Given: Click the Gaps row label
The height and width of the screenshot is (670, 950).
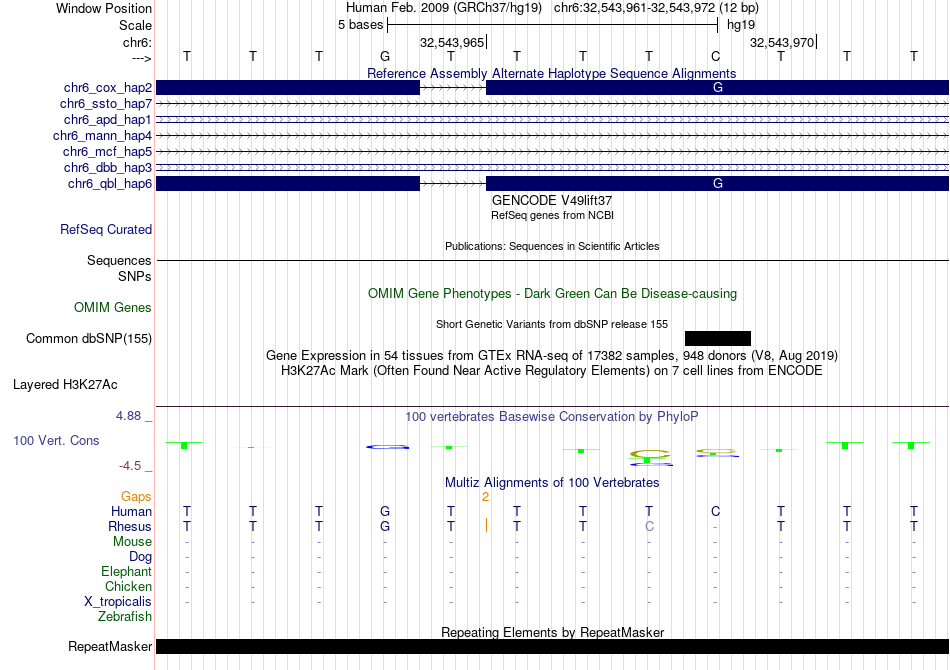Looking at the screenshot, I should pyautogui.click(x=136, y=497).
